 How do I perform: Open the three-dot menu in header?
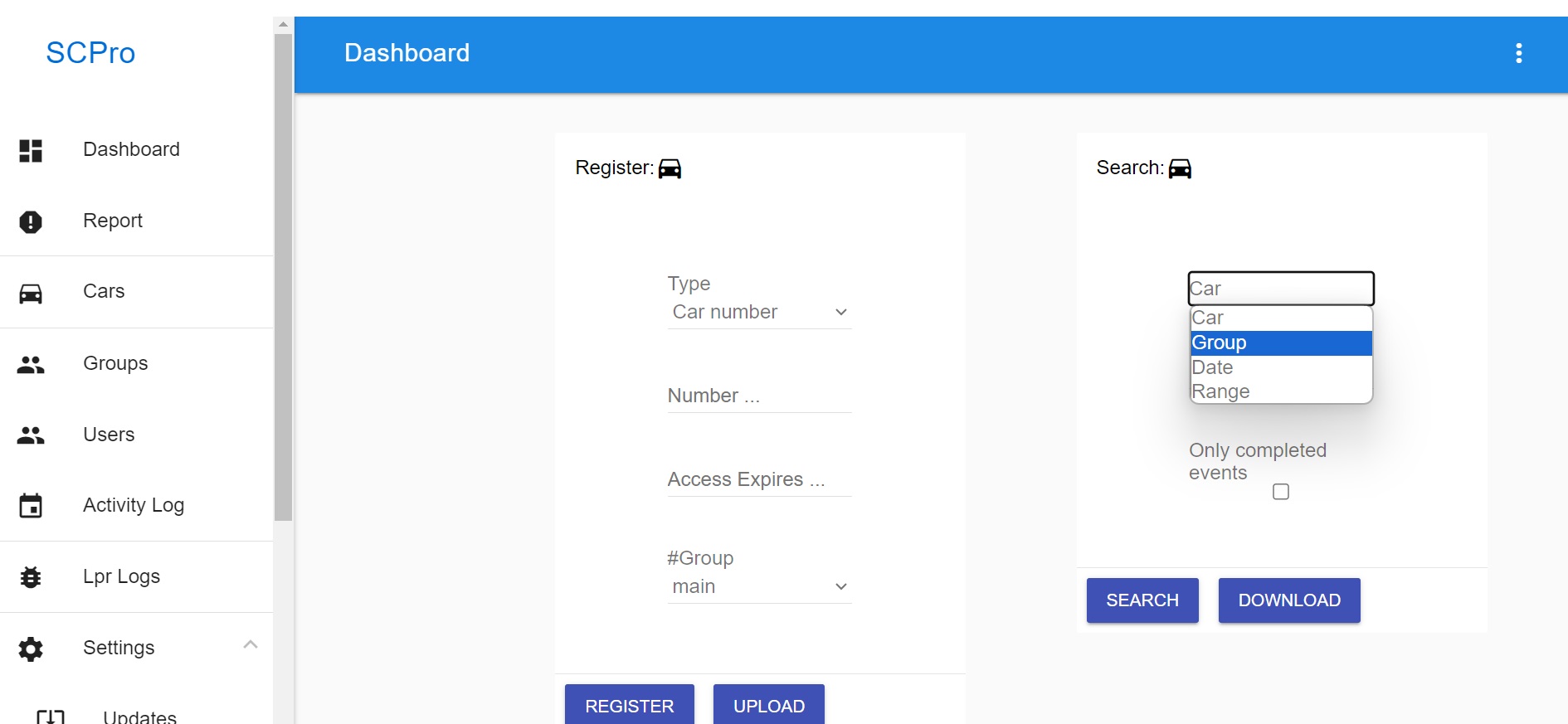click(x=1518, y=54)
